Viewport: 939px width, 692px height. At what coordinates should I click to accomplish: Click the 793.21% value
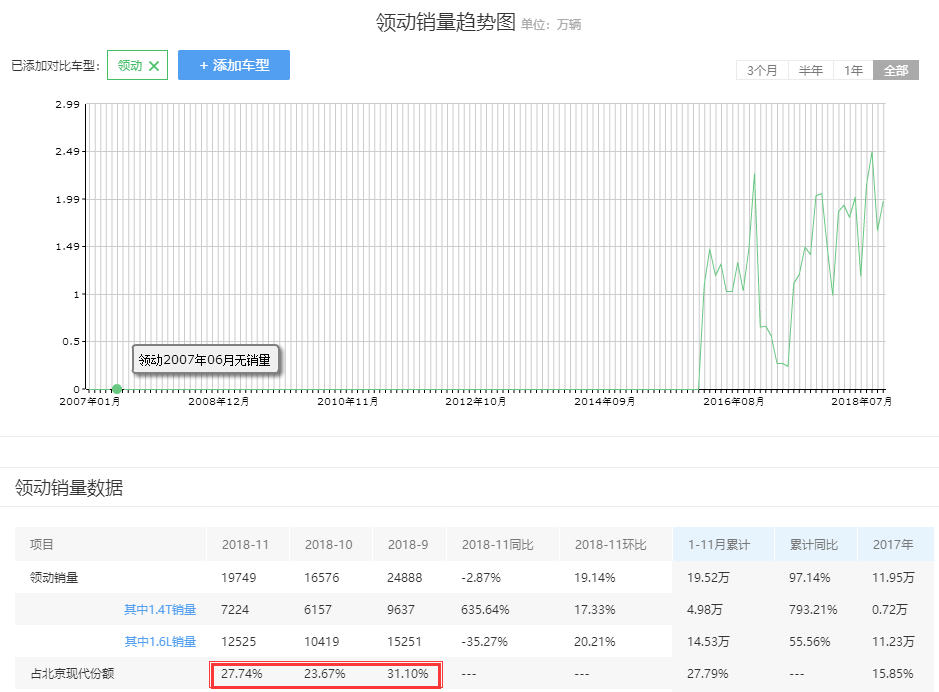813,609
